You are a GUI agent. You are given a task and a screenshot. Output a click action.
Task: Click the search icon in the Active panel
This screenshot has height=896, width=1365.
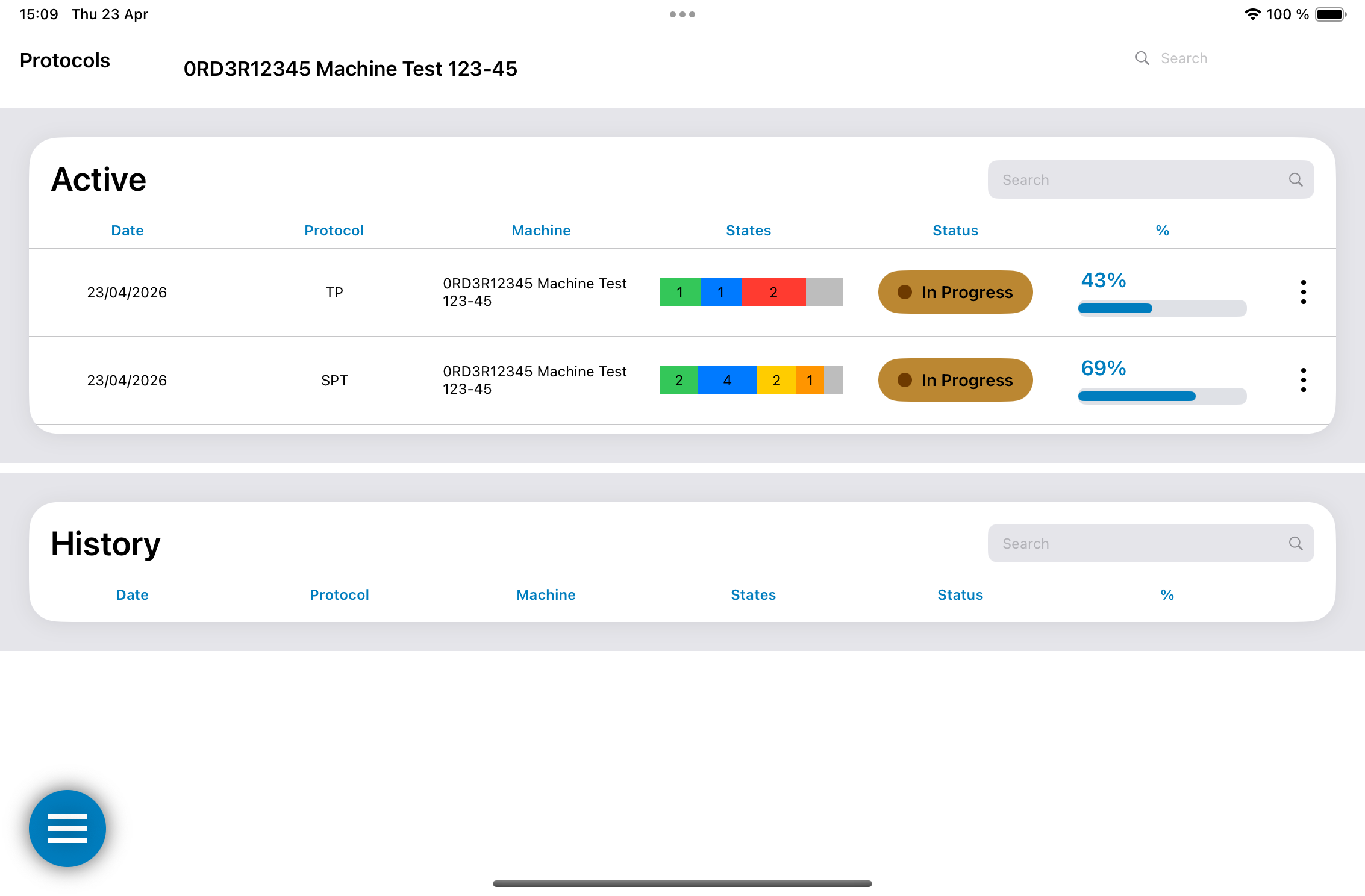click(1295, 179)
